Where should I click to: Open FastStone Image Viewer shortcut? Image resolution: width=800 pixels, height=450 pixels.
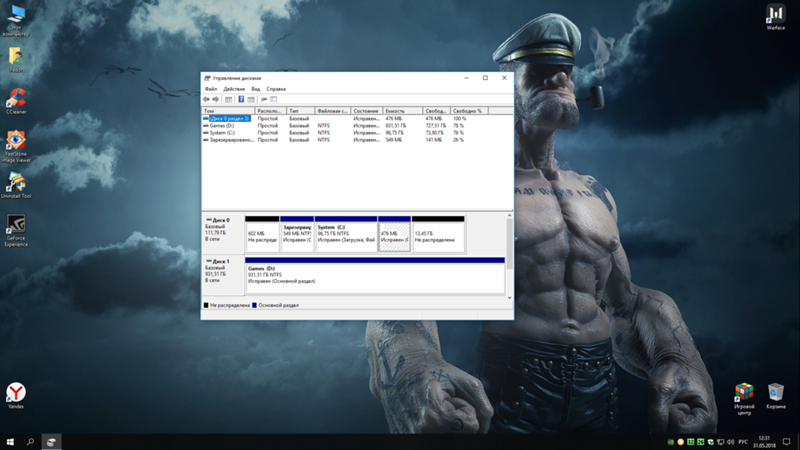pos(16,146)
